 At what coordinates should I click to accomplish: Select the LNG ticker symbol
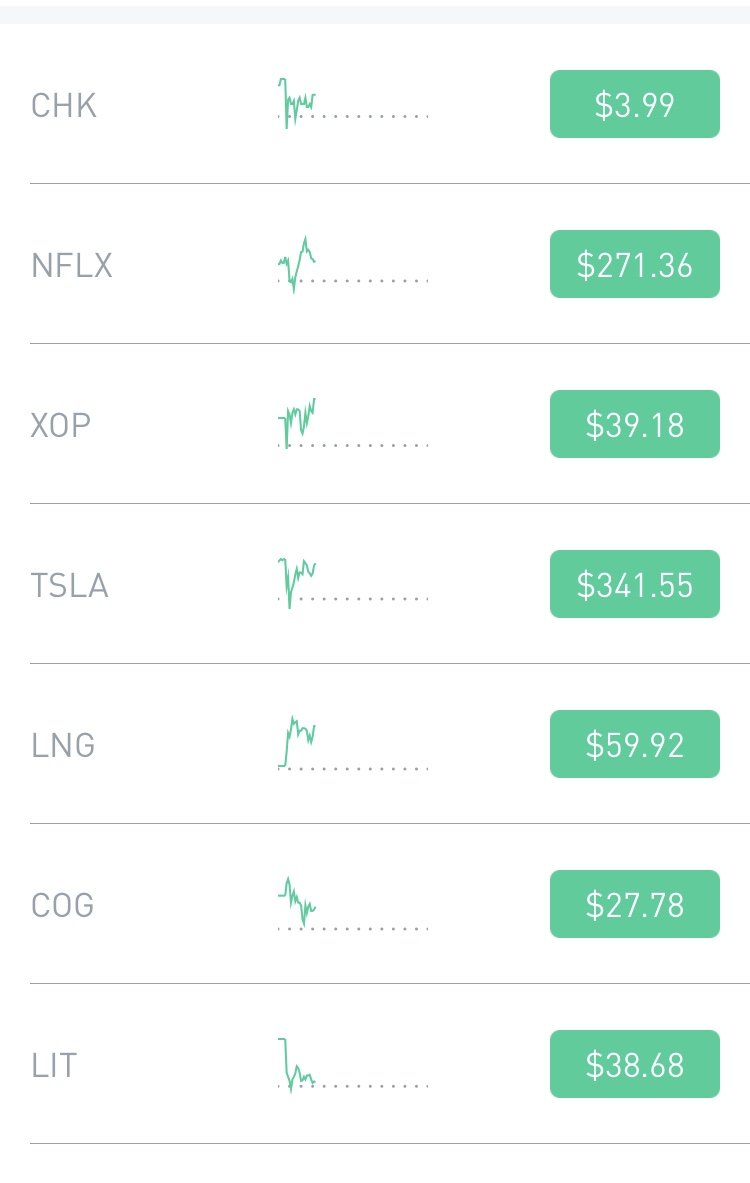[x=63, y=745]
